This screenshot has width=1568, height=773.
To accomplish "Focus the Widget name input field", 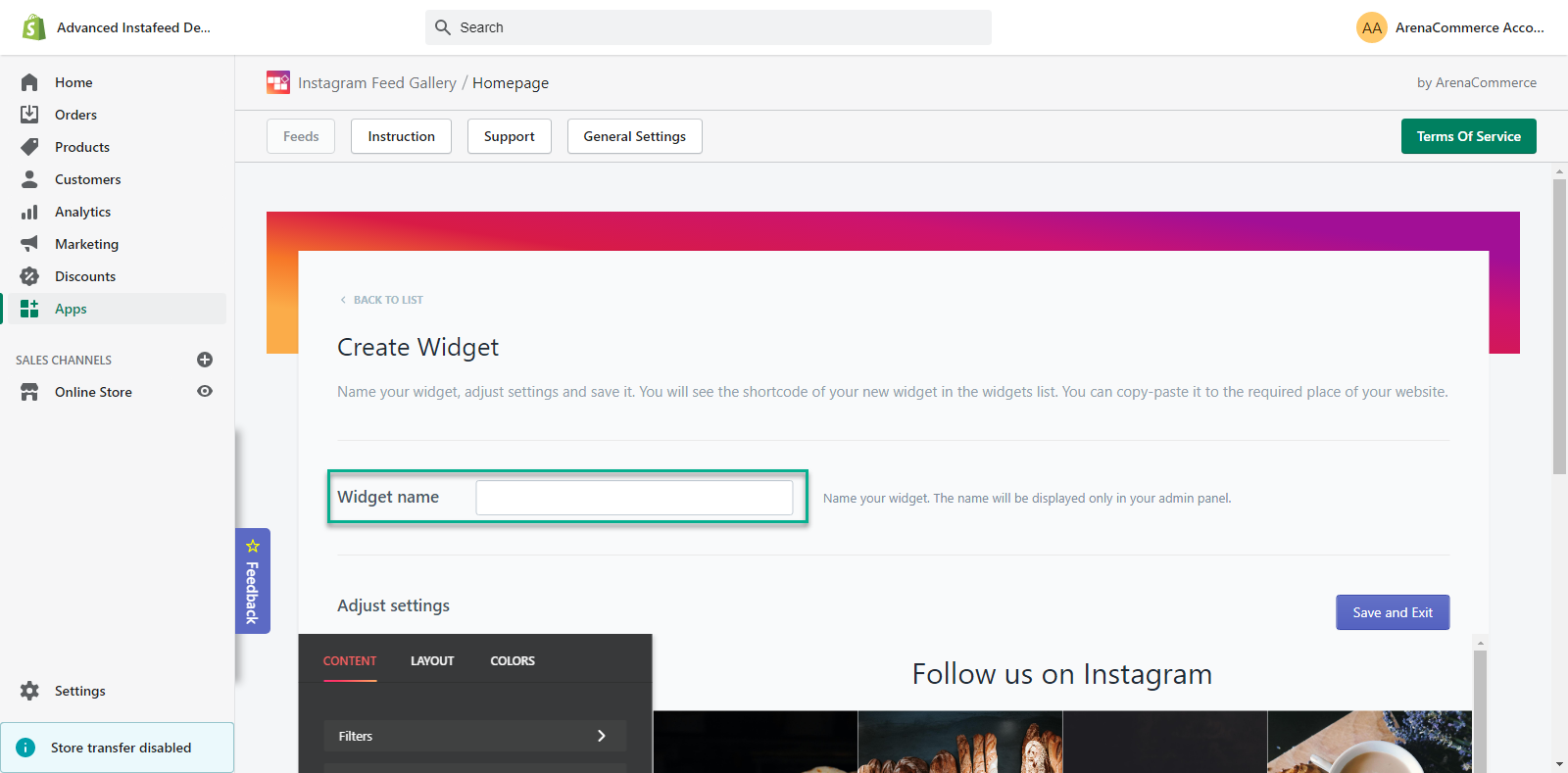I will coord(634,498).
